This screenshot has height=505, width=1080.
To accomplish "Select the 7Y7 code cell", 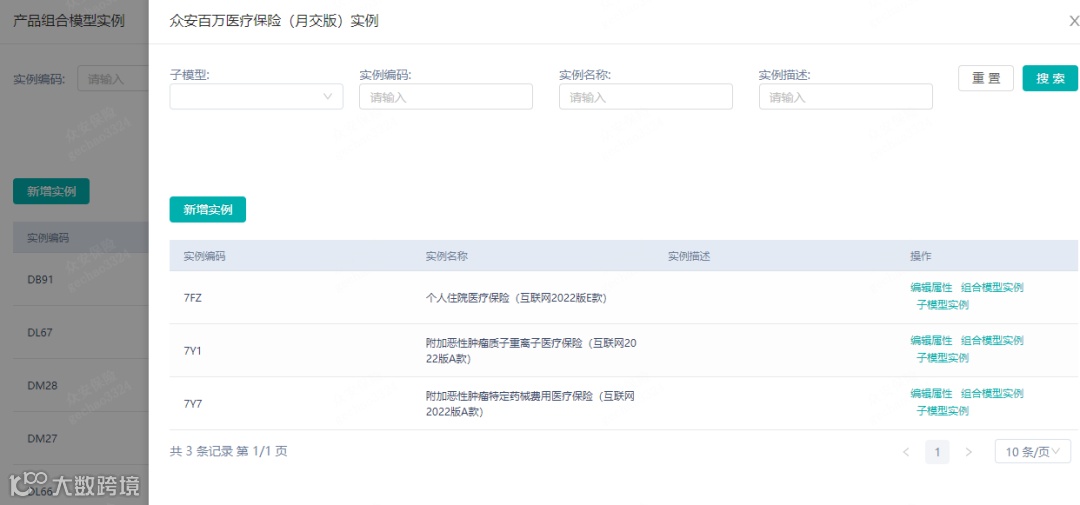I will tap(192, 404).
